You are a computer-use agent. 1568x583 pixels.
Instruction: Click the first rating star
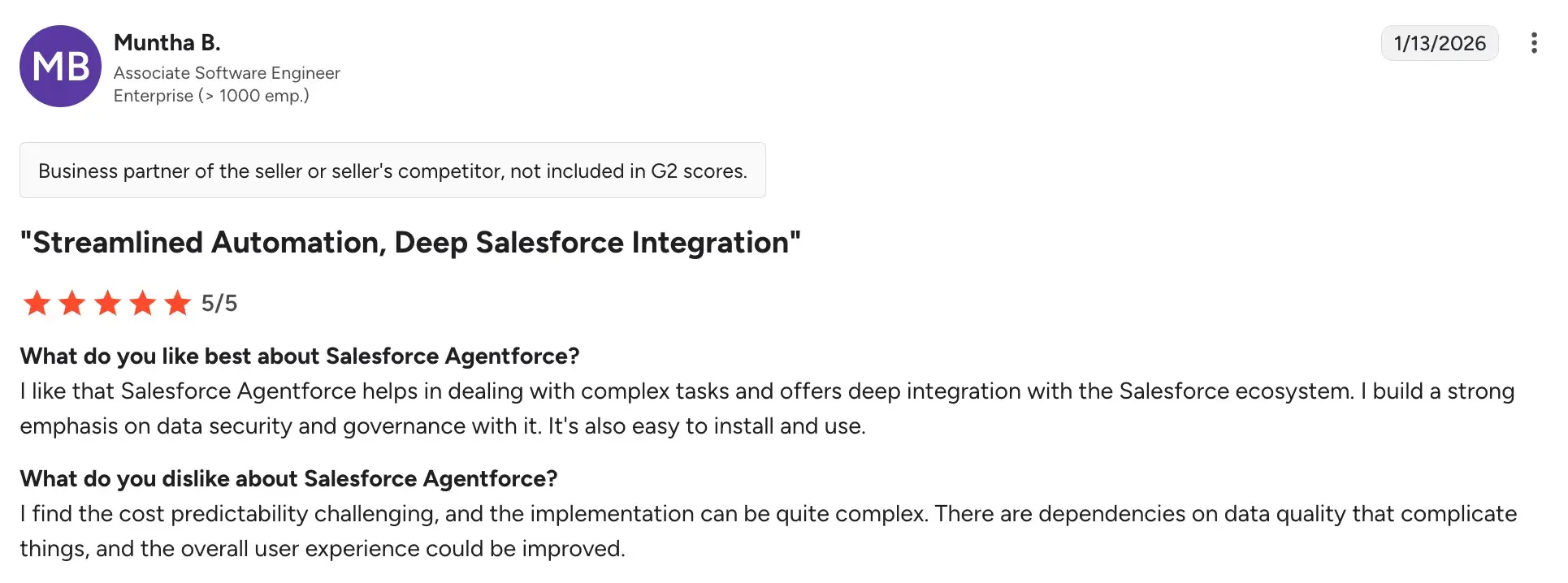(x=37, y=304)
